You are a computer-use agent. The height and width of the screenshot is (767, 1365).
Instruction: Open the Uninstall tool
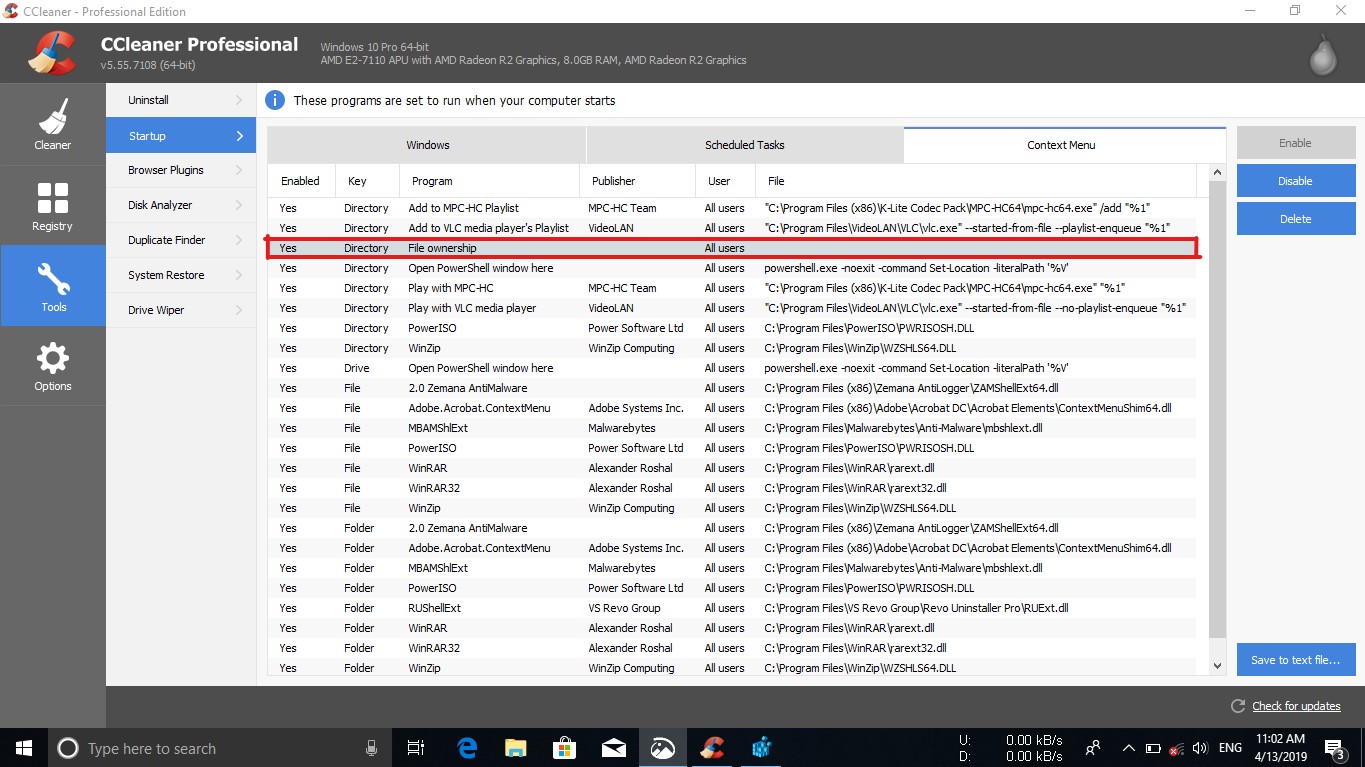181,100
